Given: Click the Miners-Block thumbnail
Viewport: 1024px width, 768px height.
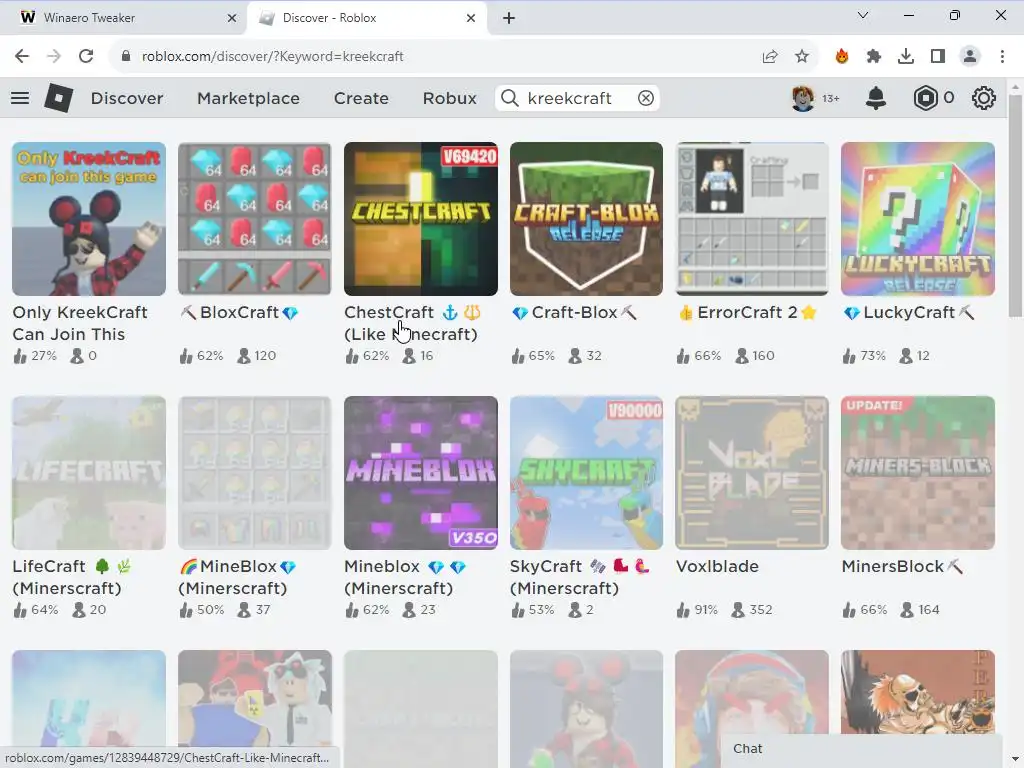Looking at the screenshot, I should [918, 473].
